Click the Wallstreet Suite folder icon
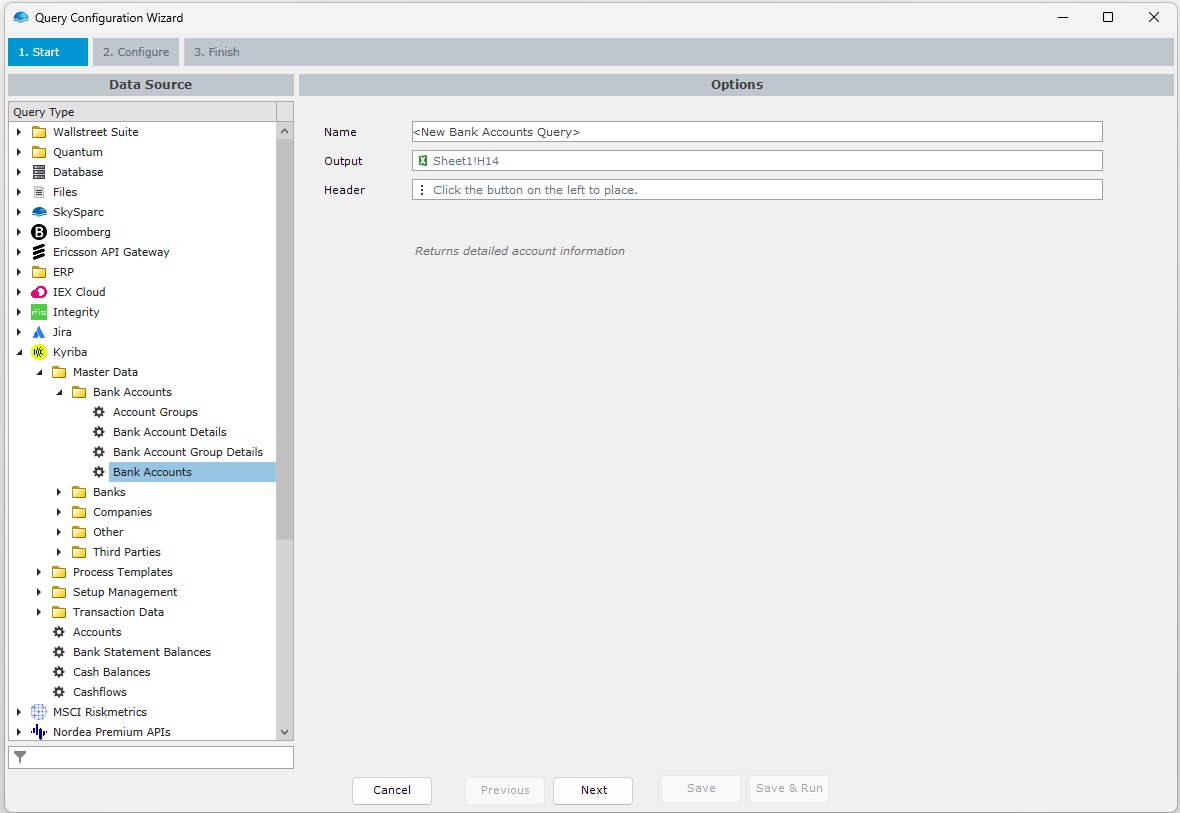The width and height of the screenshot is (1180, 813). click(39, 132)
